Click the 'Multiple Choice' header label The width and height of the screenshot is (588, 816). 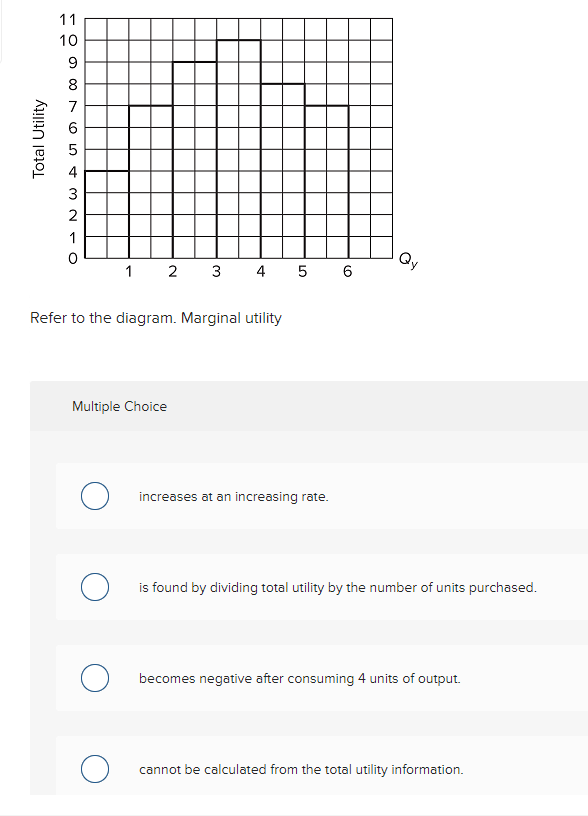[x=120, y=406]
